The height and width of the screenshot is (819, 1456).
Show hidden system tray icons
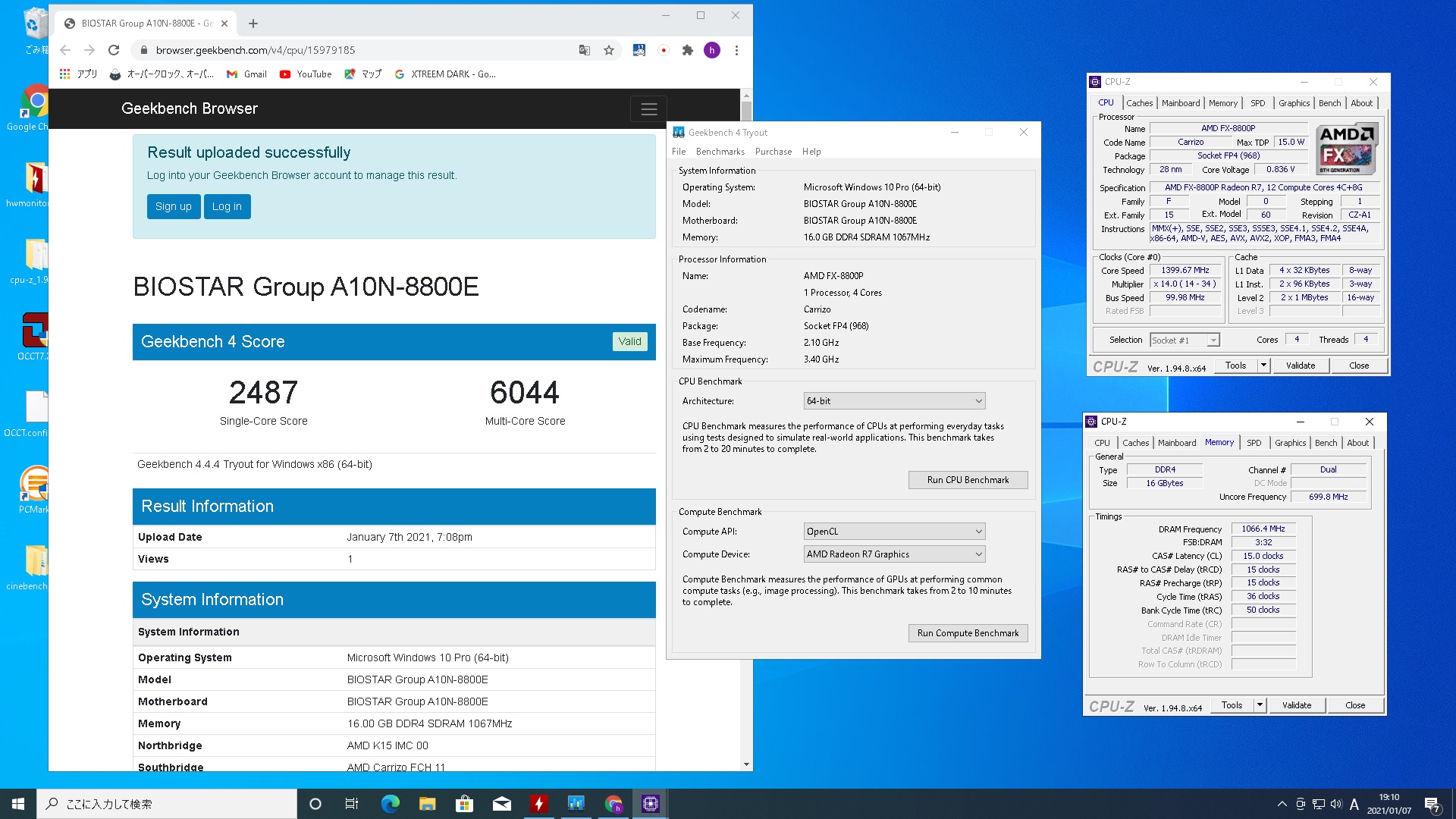click(1282, 804)
